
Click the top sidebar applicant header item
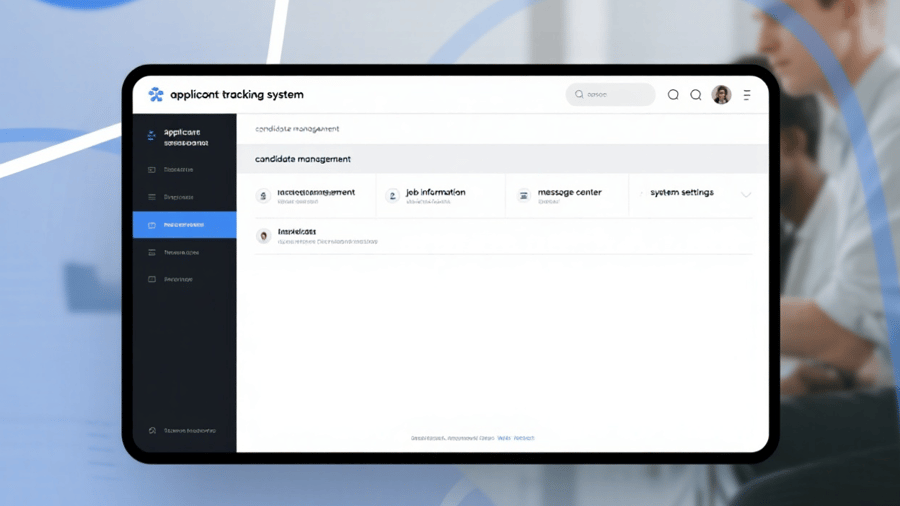tap(184, 137)
